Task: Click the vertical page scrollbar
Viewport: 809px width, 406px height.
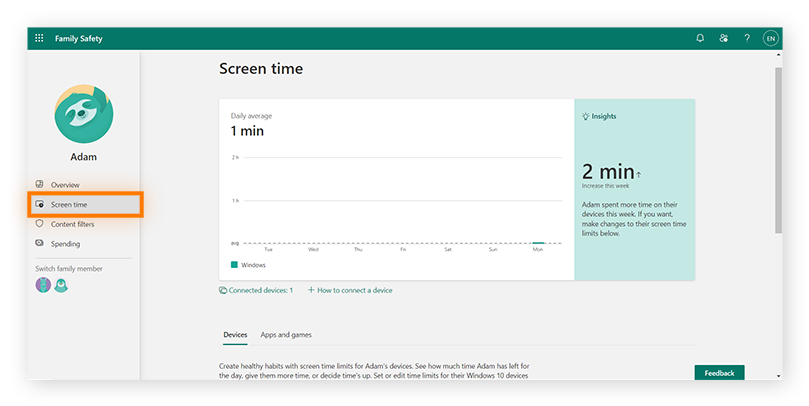Action: tap(778, 150)
